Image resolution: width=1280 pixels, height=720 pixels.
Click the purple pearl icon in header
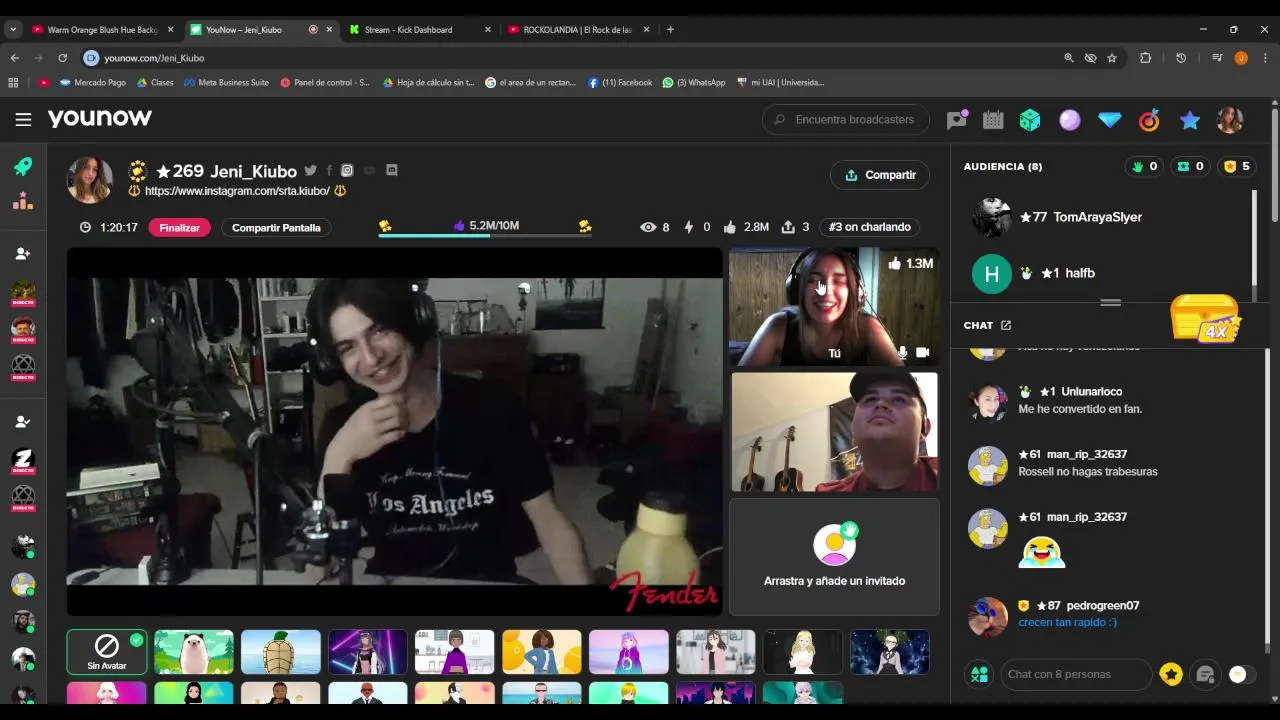(1070, 120)
